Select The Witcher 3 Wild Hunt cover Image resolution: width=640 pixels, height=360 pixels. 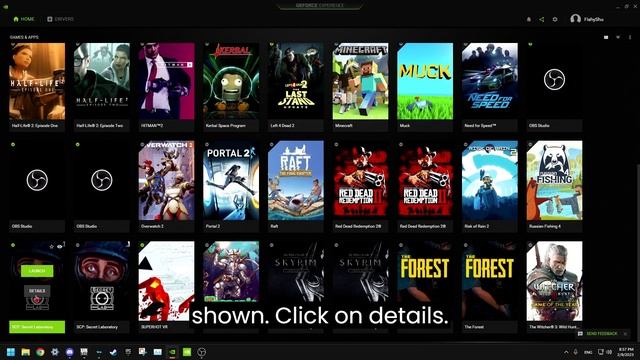point(554,281)
